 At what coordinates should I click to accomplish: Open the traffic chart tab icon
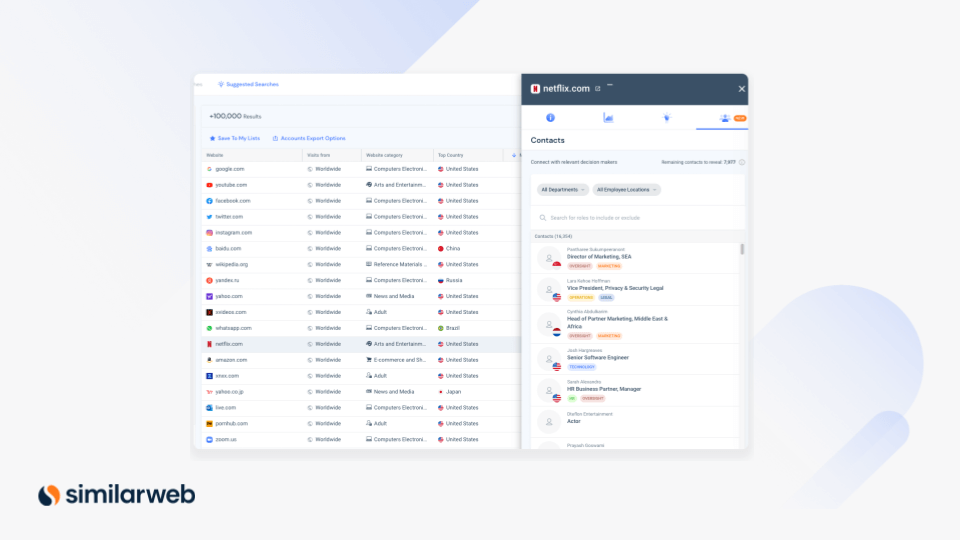coord(608,118)
